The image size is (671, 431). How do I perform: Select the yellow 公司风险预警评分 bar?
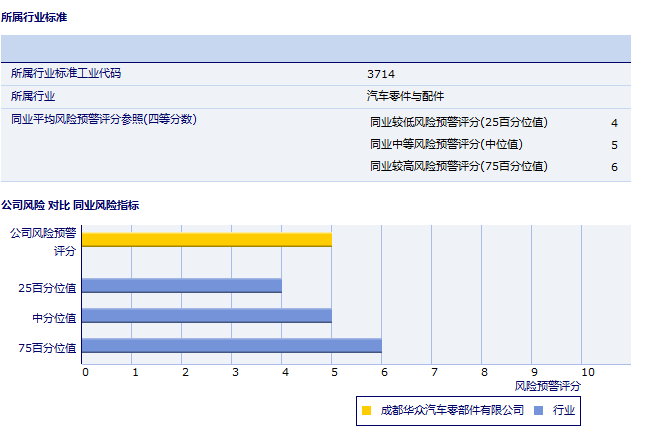pos(206,239)
